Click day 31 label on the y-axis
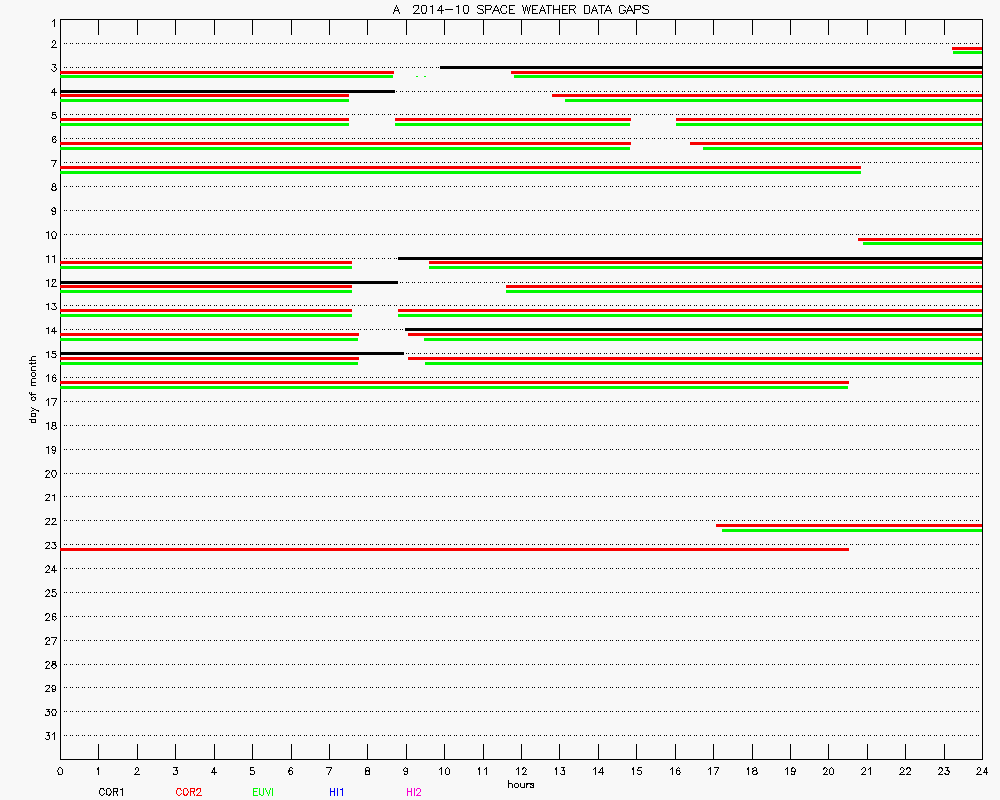The height and width of the screenshot is (800, 1000). click(50, 736)
